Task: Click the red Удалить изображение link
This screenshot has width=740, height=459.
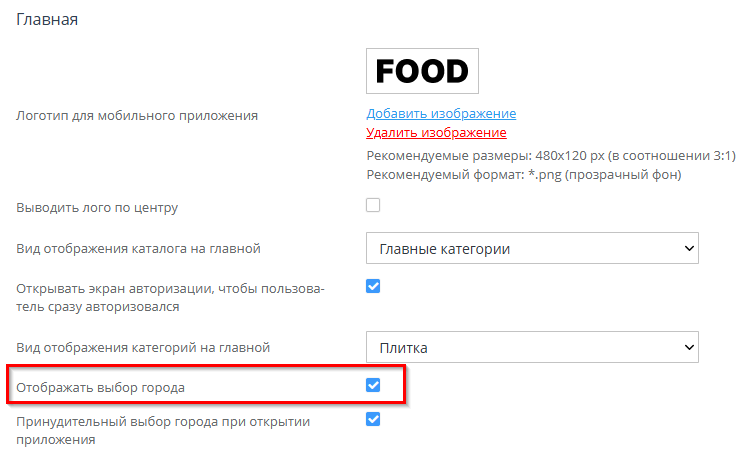Action: point(436,132)
